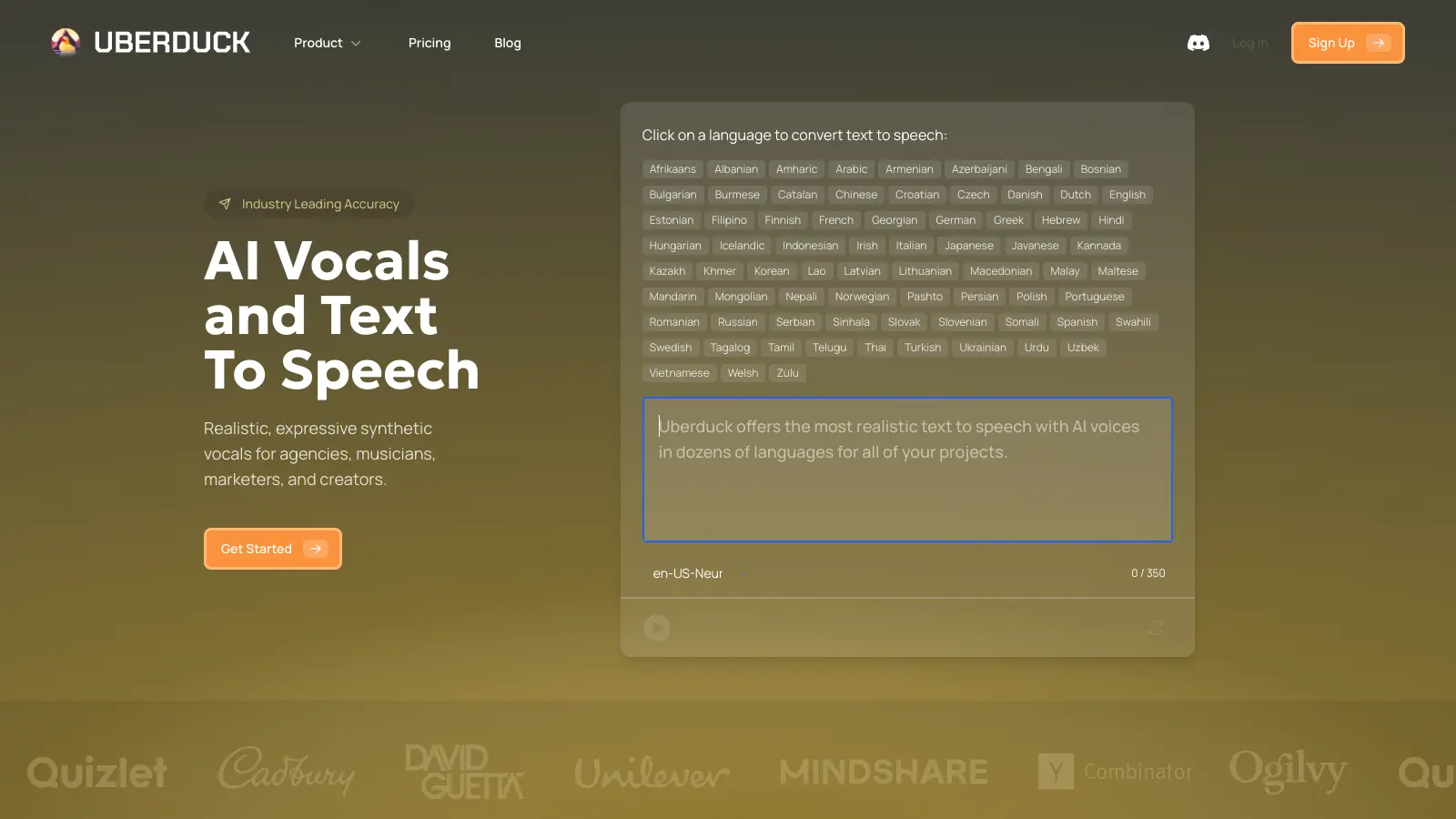Click inside the text-to-speech input box
Viewport: 1456px width, 819px height.
(x=907, y=470)
